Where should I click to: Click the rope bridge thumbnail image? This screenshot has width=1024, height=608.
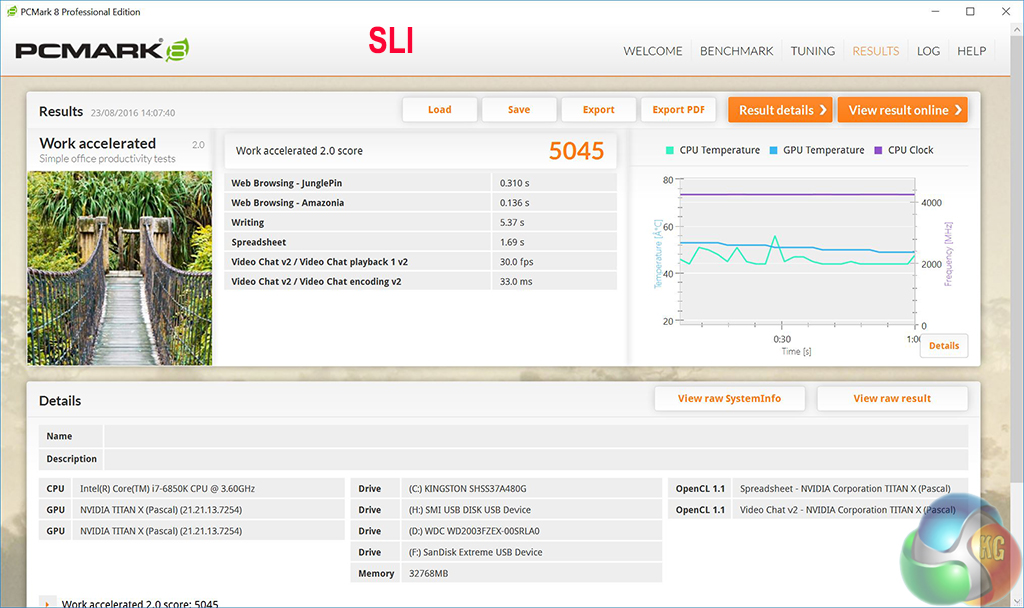tap(119, 268)
